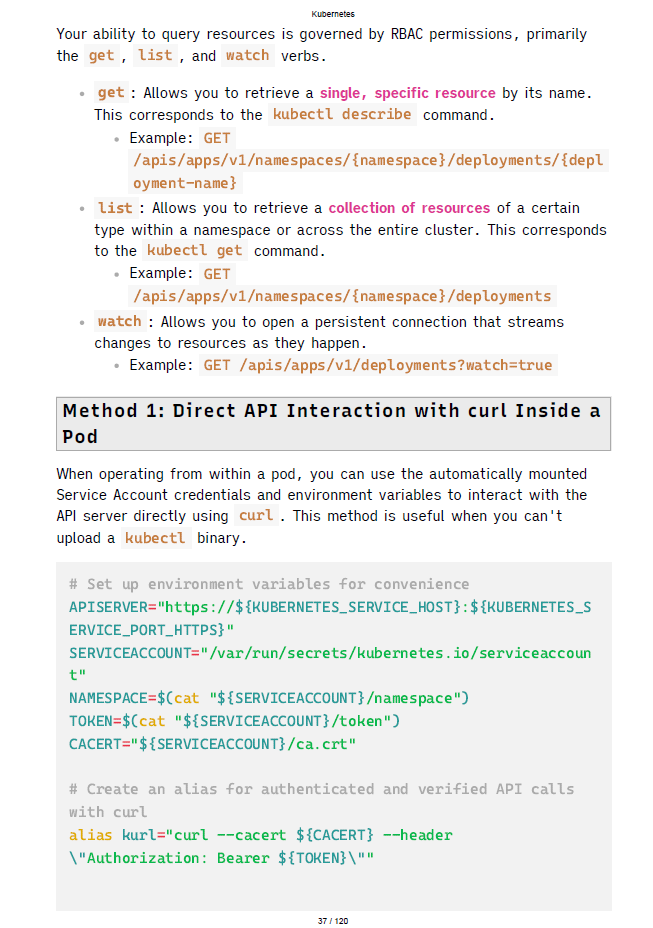Click the TOKEN variable line in code

[x=234, y=721]
